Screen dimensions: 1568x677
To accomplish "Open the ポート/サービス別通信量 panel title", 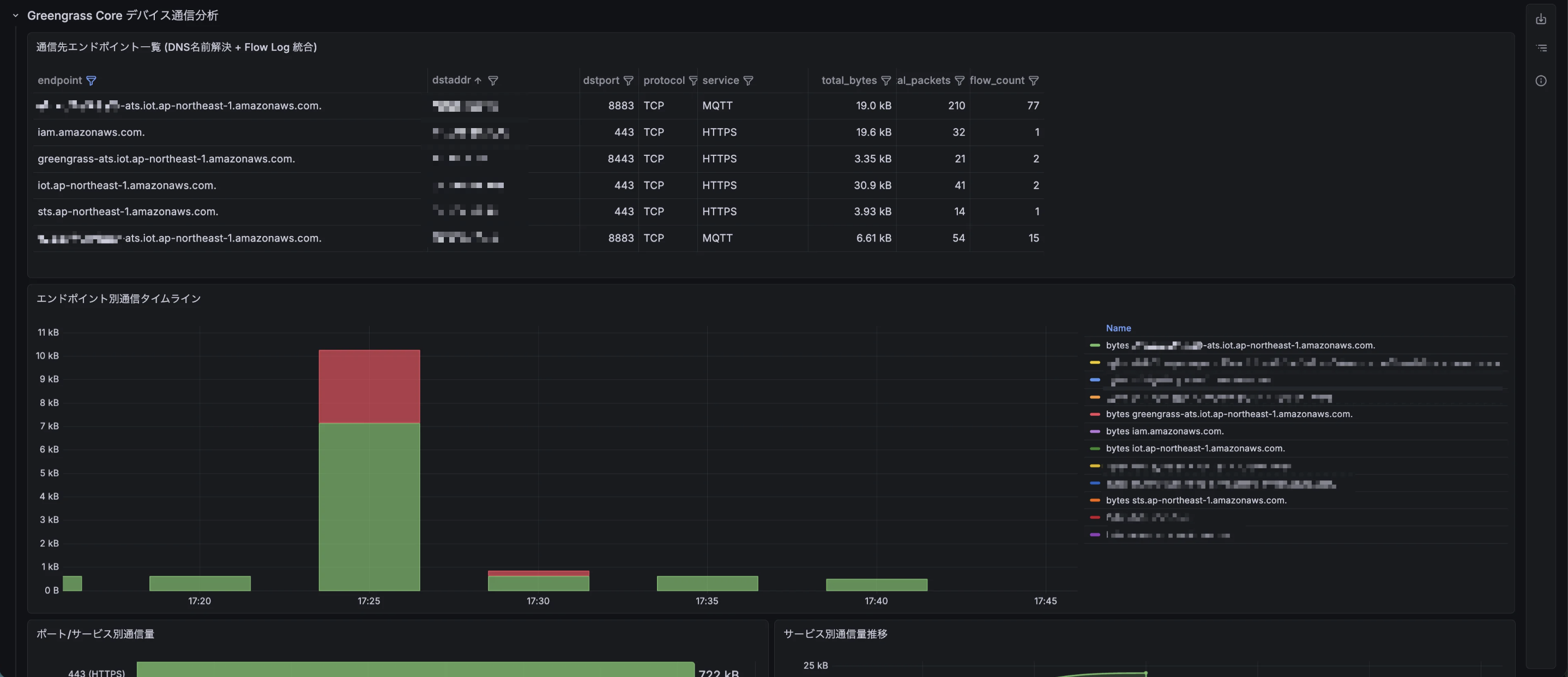I will coord(95,634).
